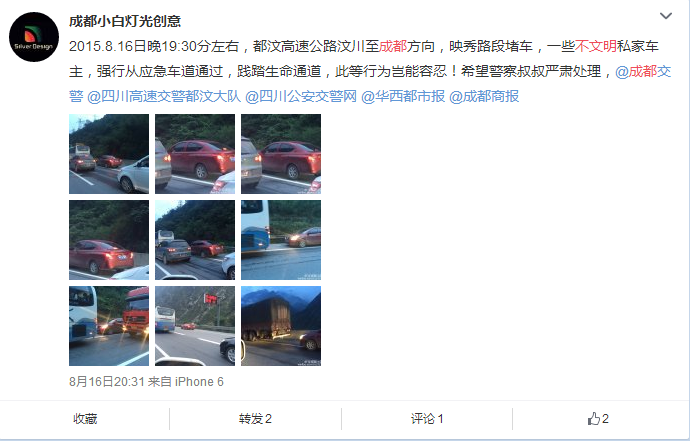Screen dimensions: 690x441
Task: Open the Silver Design profile avatar
Action: (x=34, y=37)
